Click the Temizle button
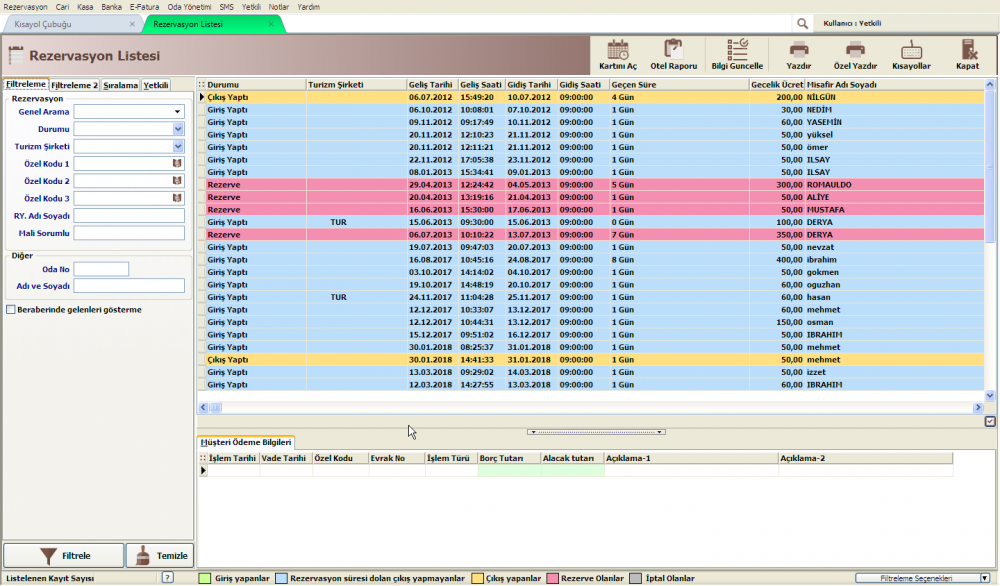This screenshot has height=586, width=1000. tap(160, 555)
